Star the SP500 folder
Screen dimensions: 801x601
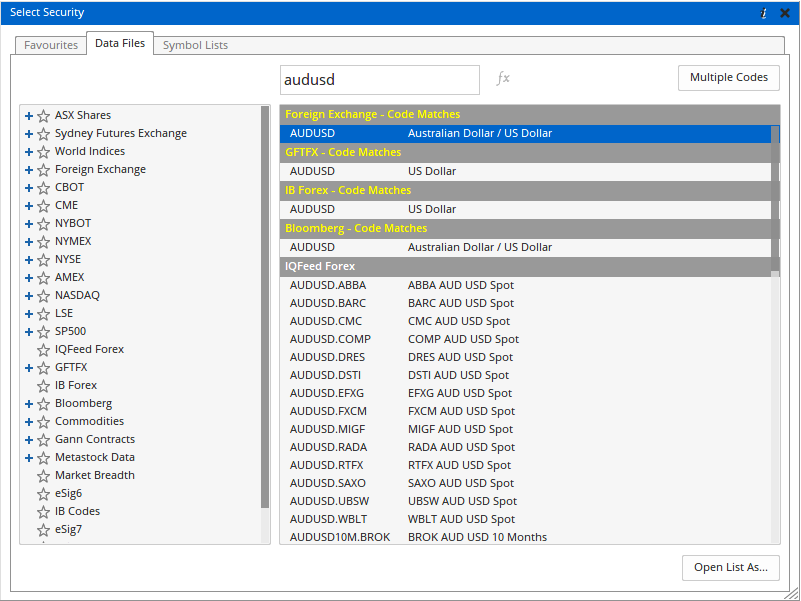coord(43,332)
